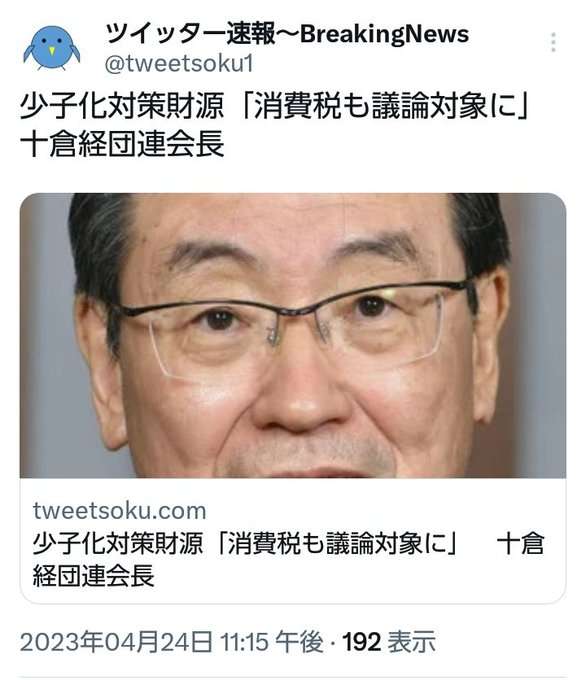Open the tweetsoku.com domain link
Viewport: 586px width, 680px height.
119,510
